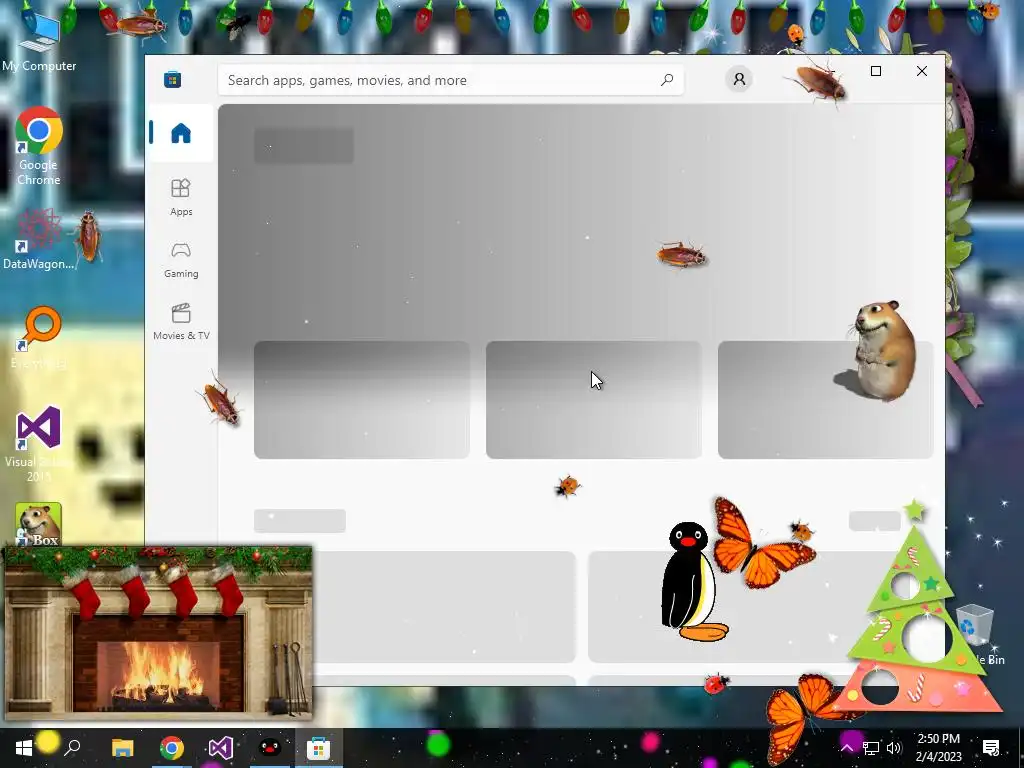Open taskbar search magnifier

point(72,748)
